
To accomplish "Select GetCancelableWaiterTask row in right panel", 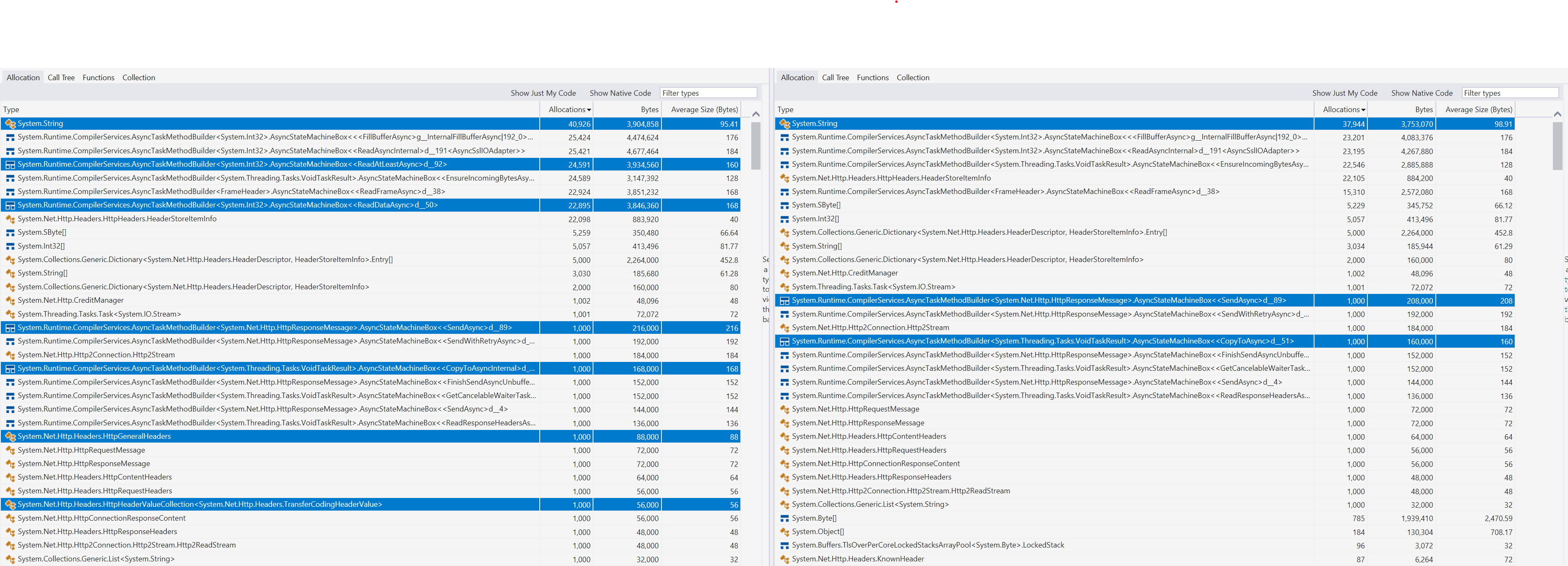I will pos(1145,369).
